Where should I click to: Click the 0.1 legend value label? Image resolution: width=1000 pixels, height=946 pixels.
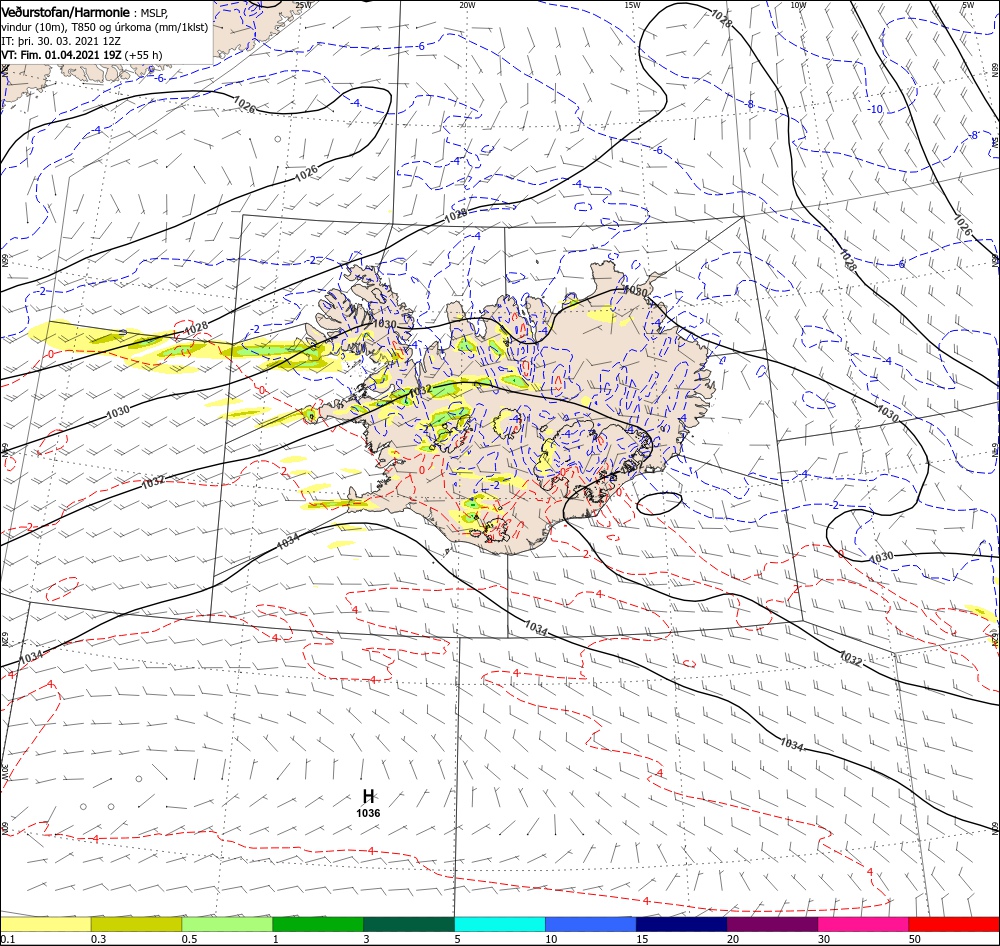[8, 939]
